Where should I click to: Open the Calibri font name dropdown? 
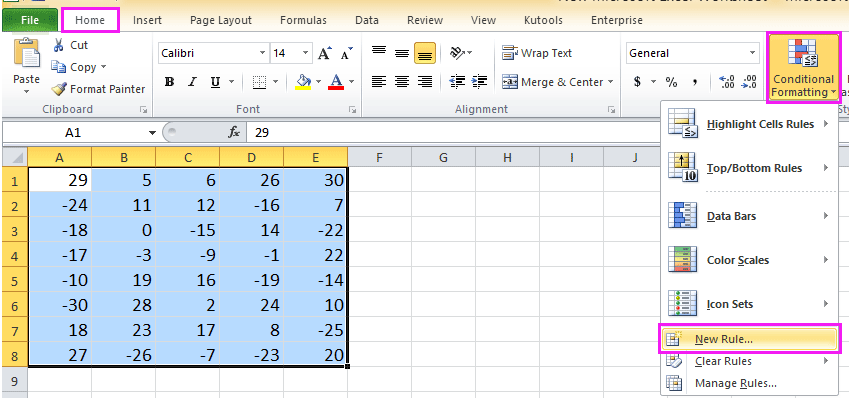pos(263,53)
